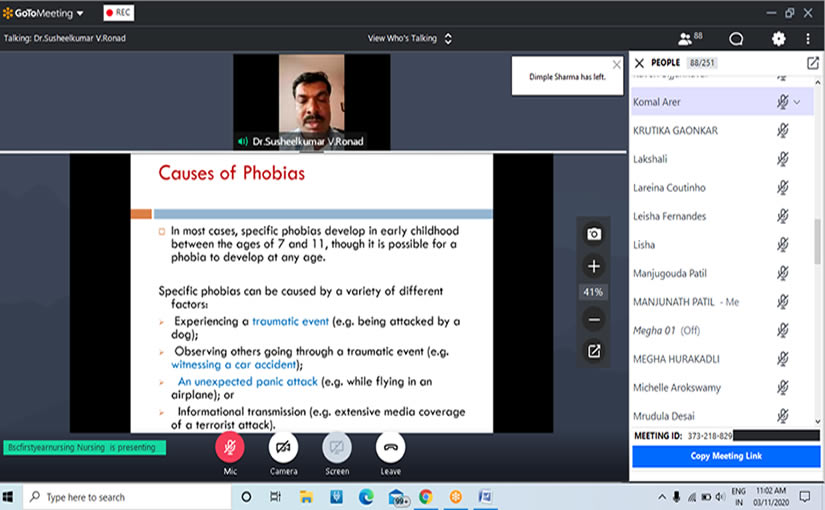Image resolution: width=825 pixels, height=510 pixels.
Task: Expand the GoToMeeting title dropdown
Action: (80, 13)
